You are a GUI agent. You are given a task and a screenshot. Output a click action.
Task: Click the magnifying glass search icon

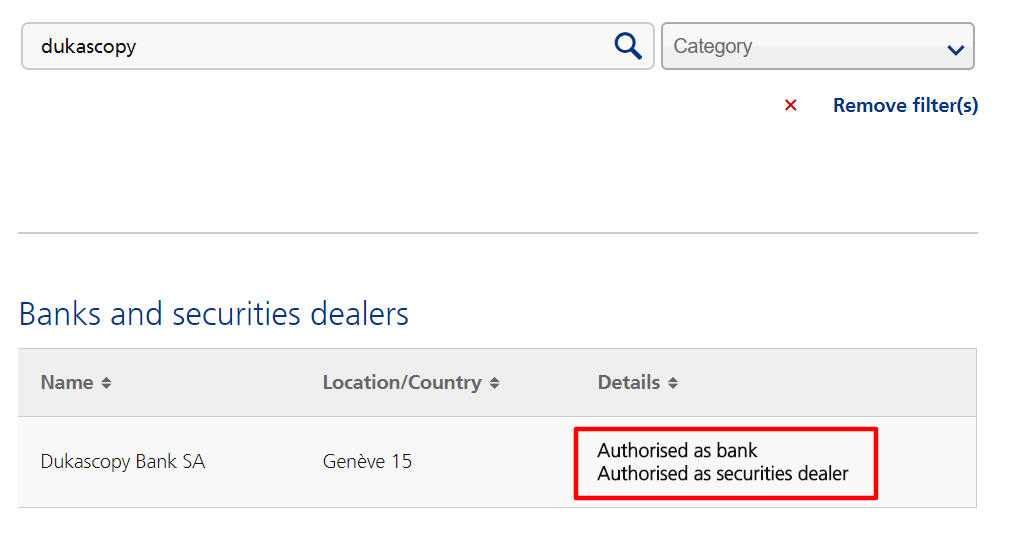(x=627, y=46)
